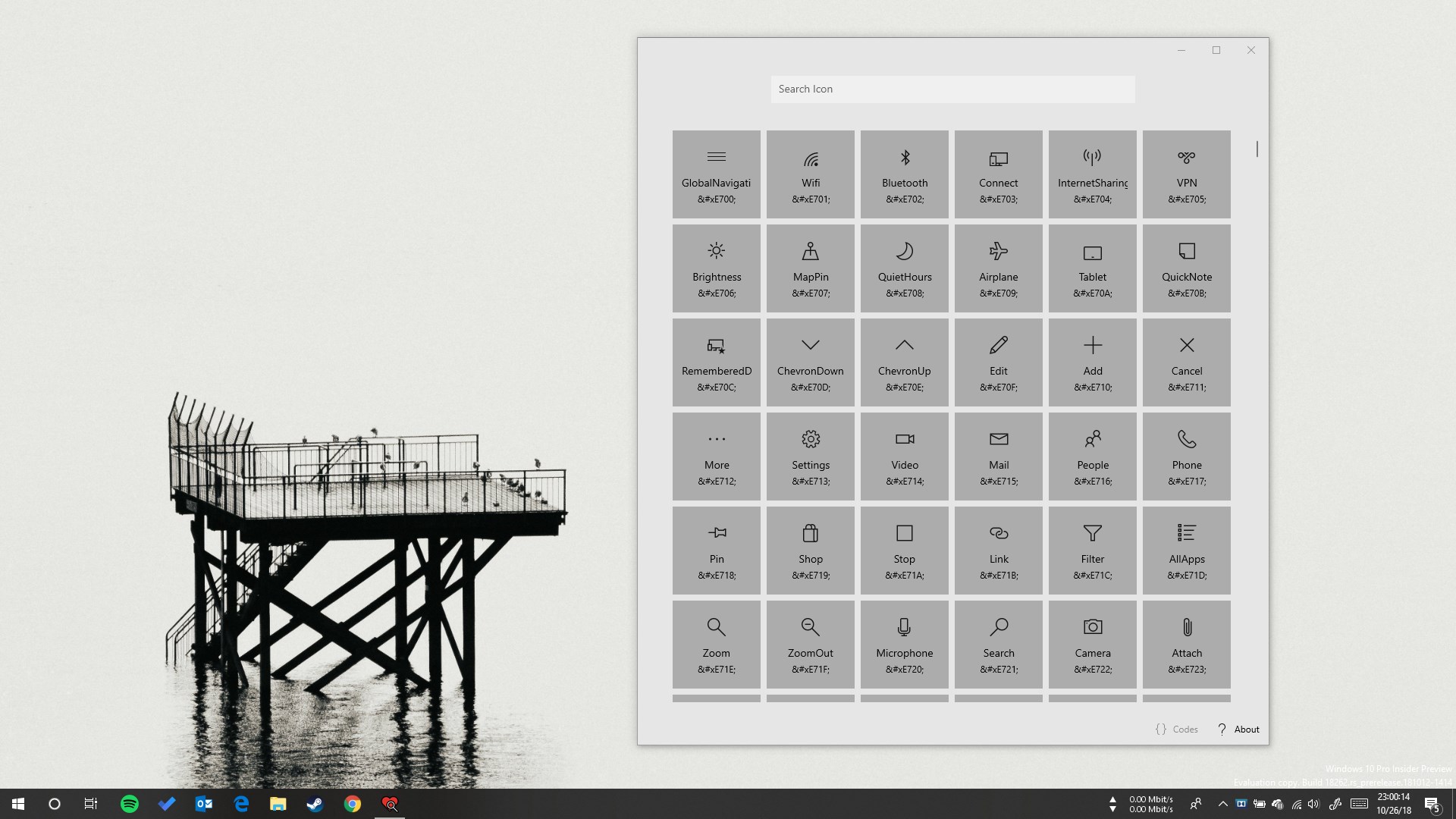Click the ChevronDown icon tile
1456x819 pixels.
[810, 362]
